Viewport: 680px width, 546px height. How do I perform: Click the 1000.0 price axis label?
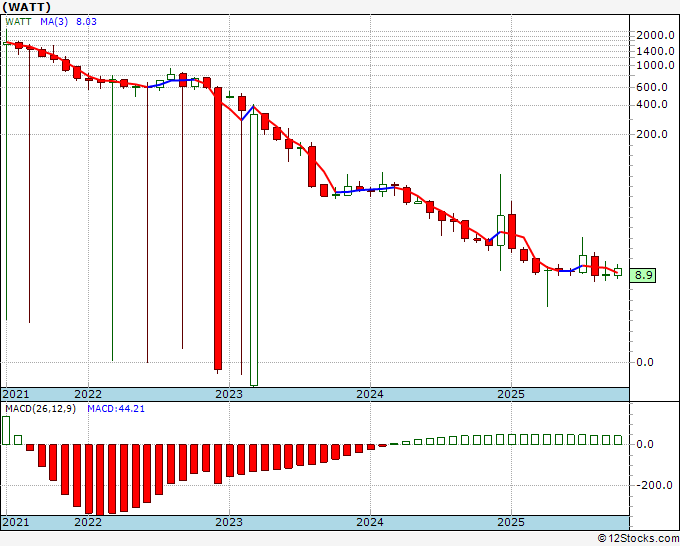pyautogui.click(x=655, y=65)
